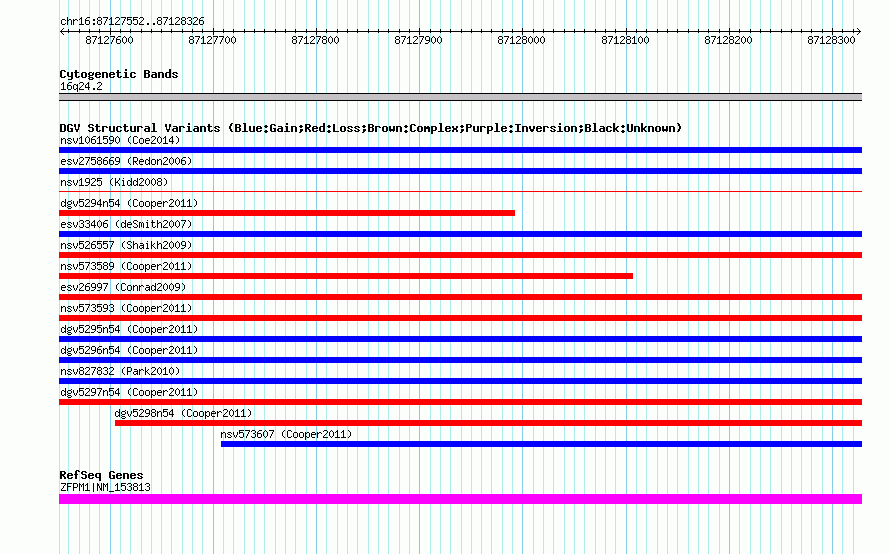Click the 87128100 ruler tick label
This screenshot has width=890, height=554.
[x=625, y=40]
